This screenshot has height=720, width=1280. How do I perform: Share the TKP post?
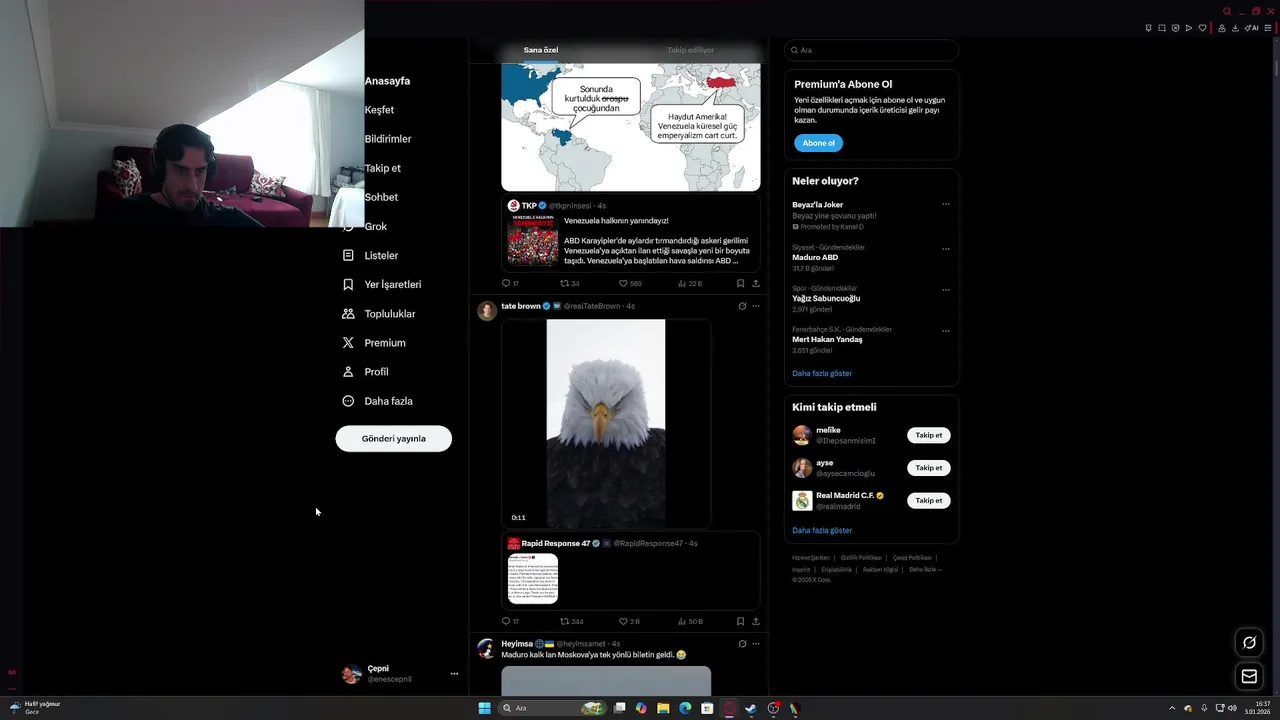click(755, 283)
